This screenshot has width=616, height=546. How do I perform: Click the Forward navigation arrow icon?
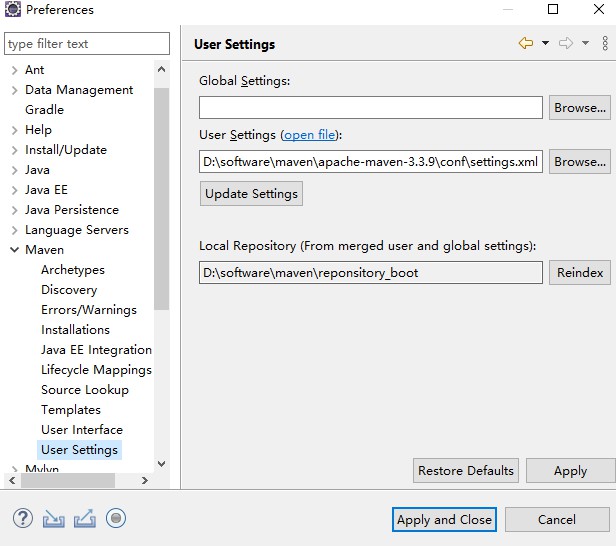(566, 43)
